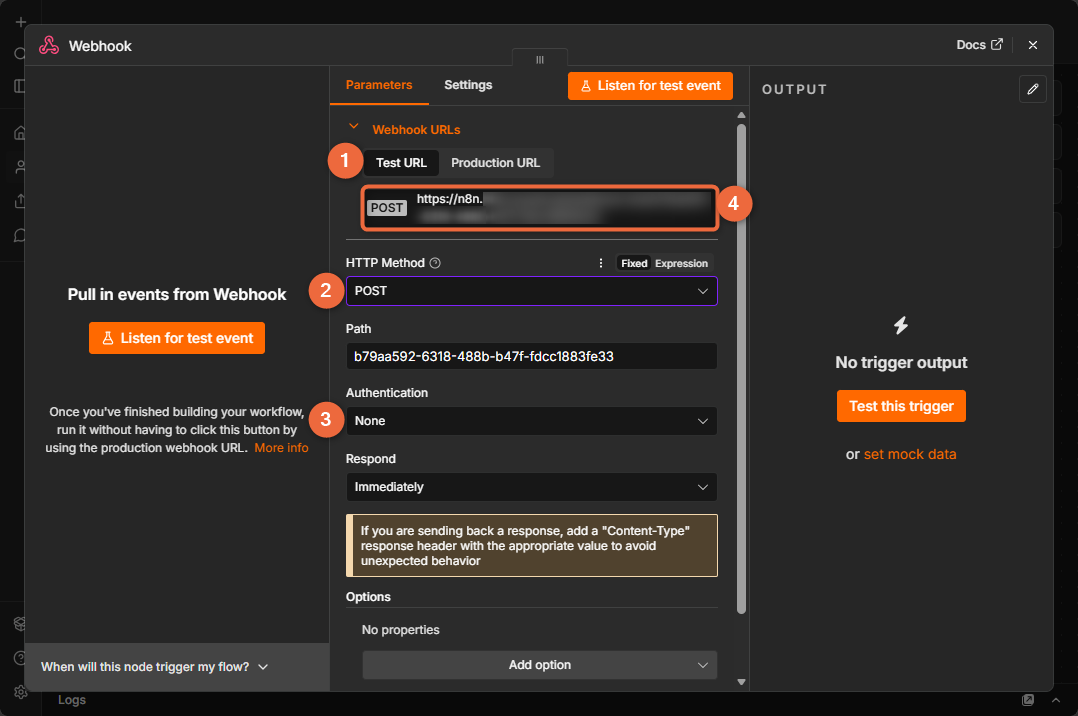Click background sidebar help icon
The image size is (1078, 716).
(20, 658)
